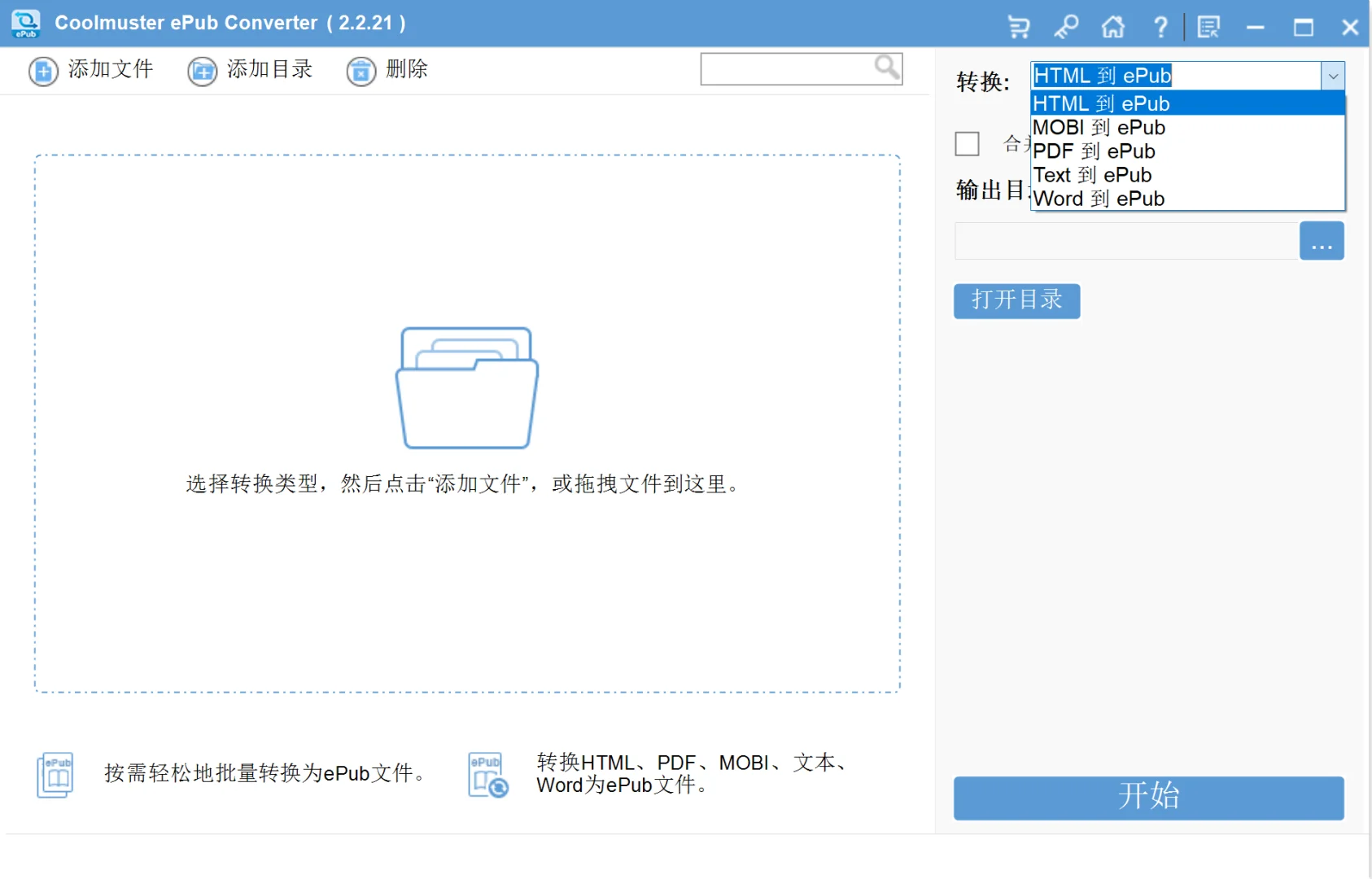Click text 按需轻松地批量转换为ePub文件
This screenshot has height=879, width=1372.
(265, 773)
